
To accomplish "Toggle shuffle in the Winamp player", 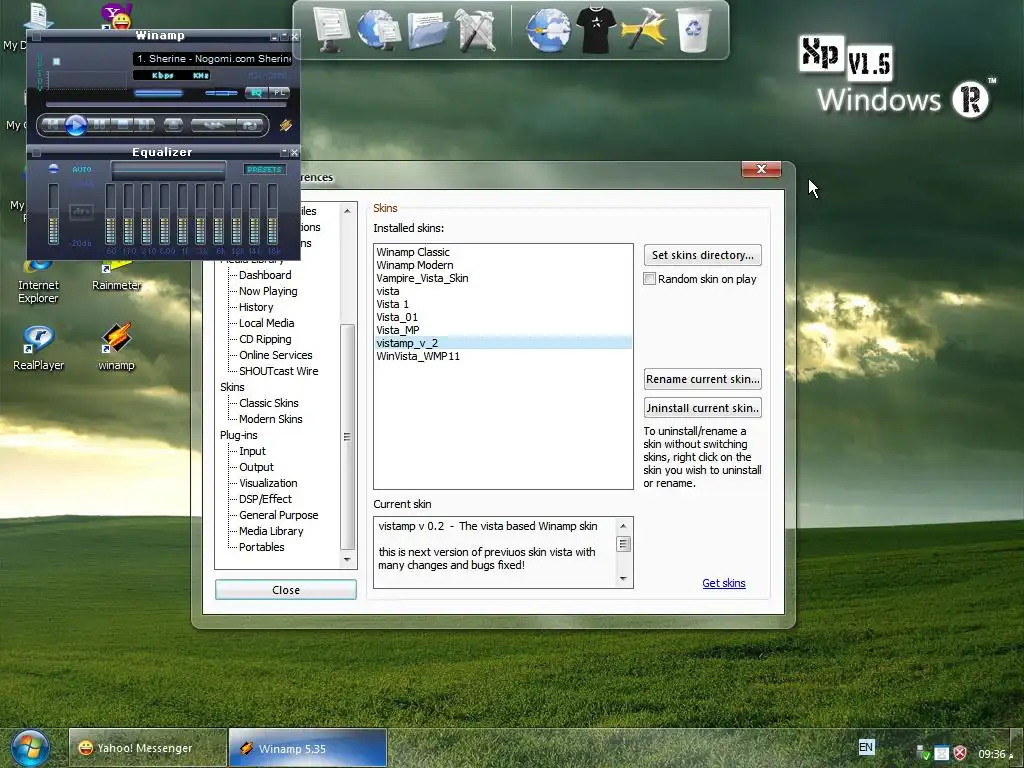I will click(213, 125).
